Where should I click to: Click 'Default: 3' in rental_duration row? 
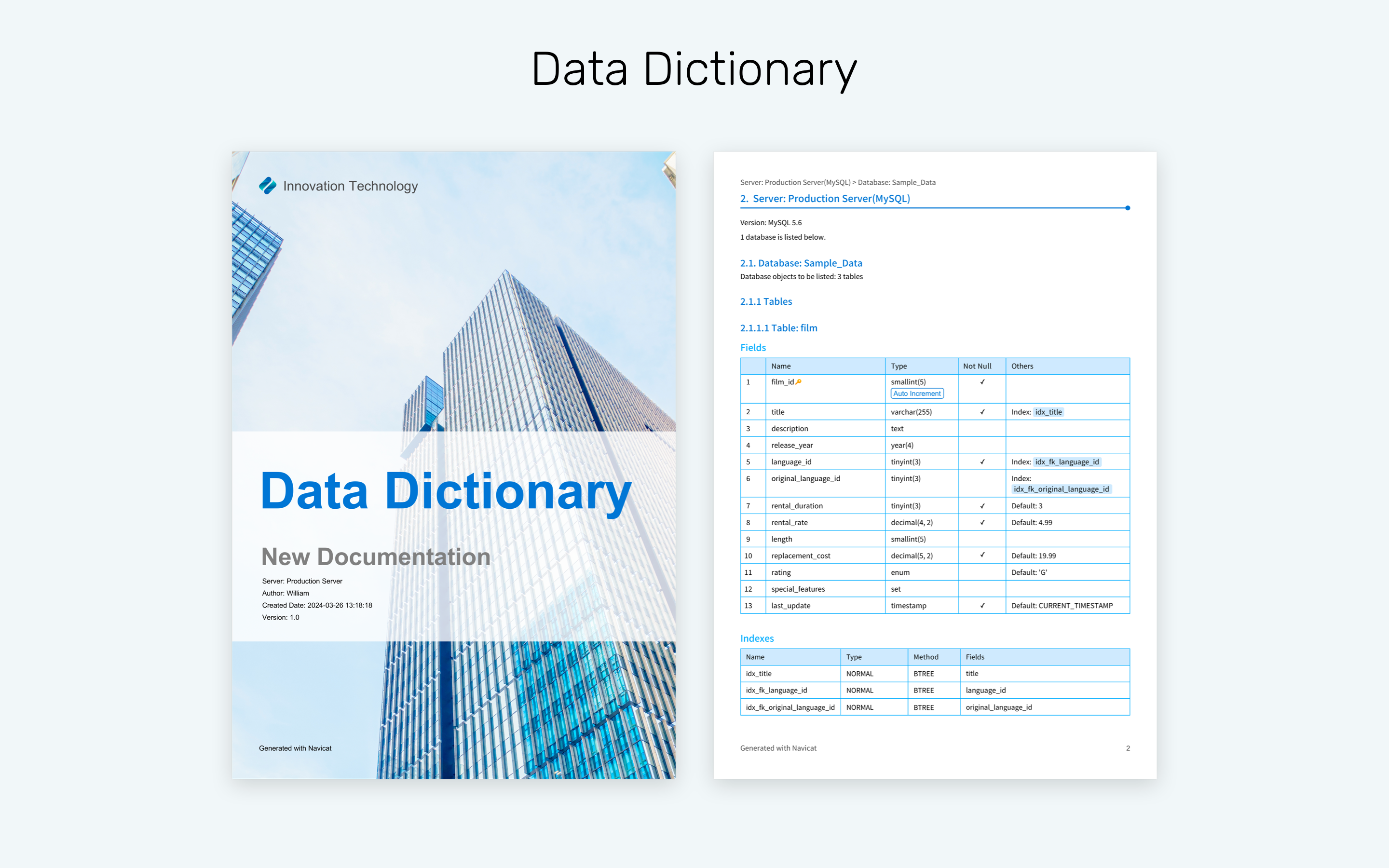1026,506
